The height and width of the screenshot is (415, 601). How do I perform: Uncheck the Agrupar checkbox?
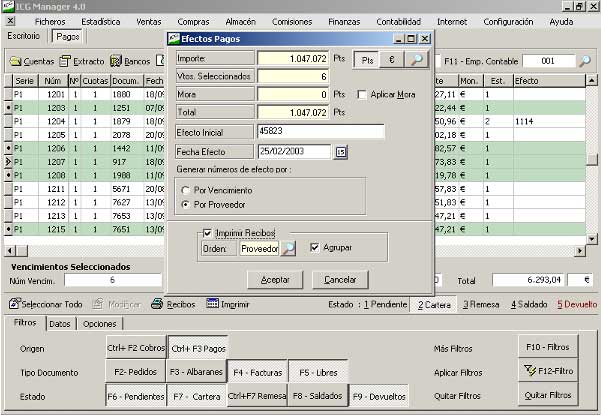[315, 248]
